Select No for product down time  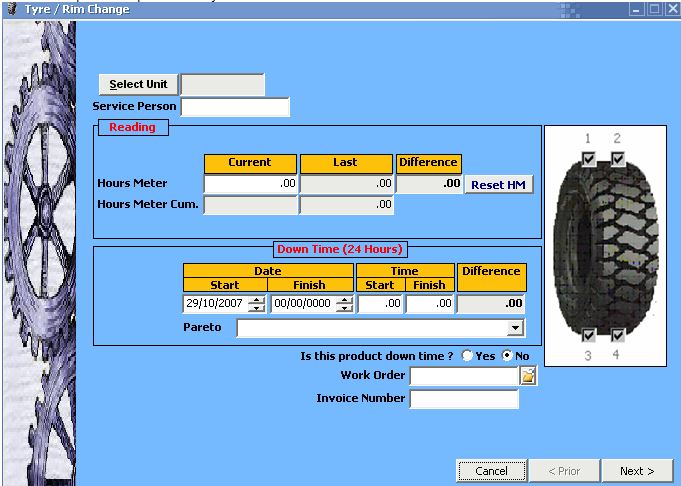coord(506,356)
